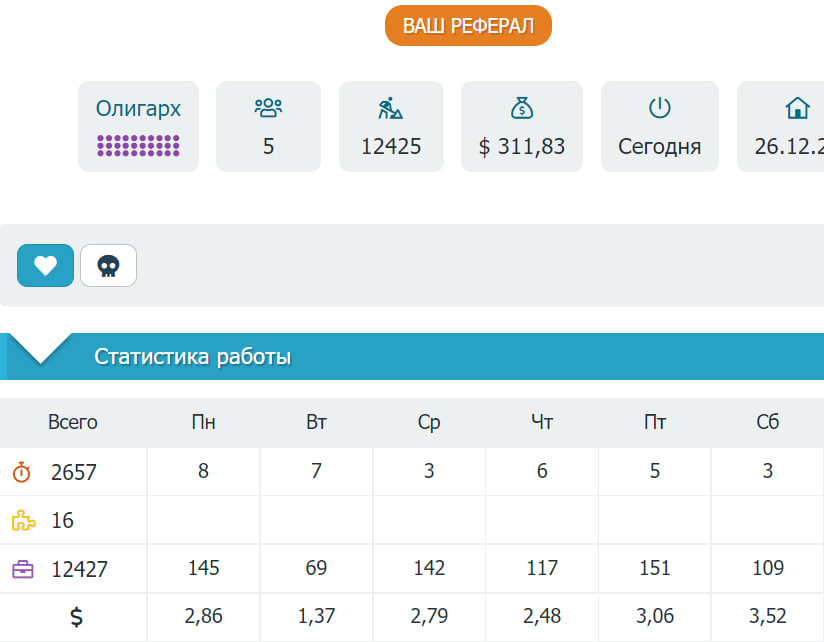Click the dollar sign row icon
Screen dimensions: 824x642
(76, 617)
